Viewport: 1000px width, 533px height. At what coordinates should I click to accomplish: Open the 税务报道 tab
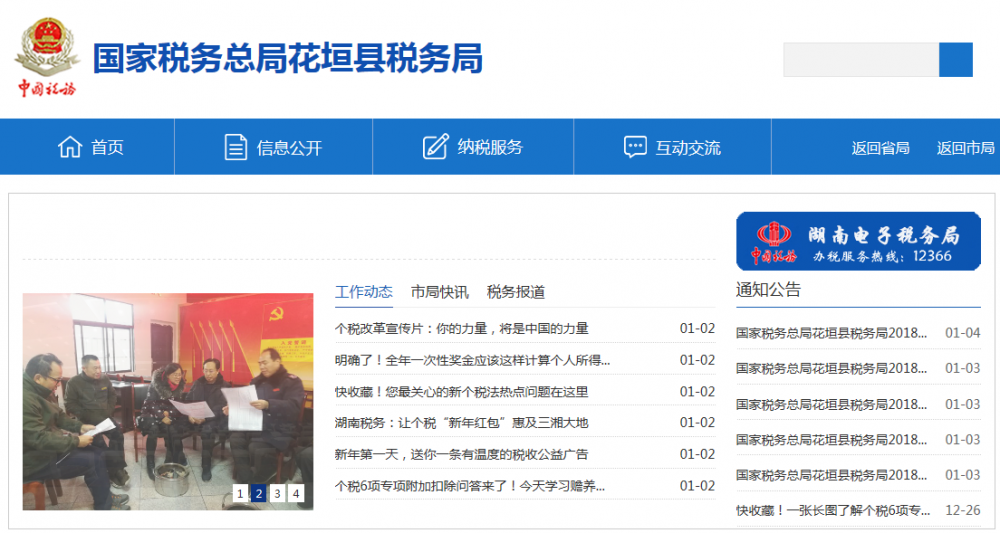point(516,292)
